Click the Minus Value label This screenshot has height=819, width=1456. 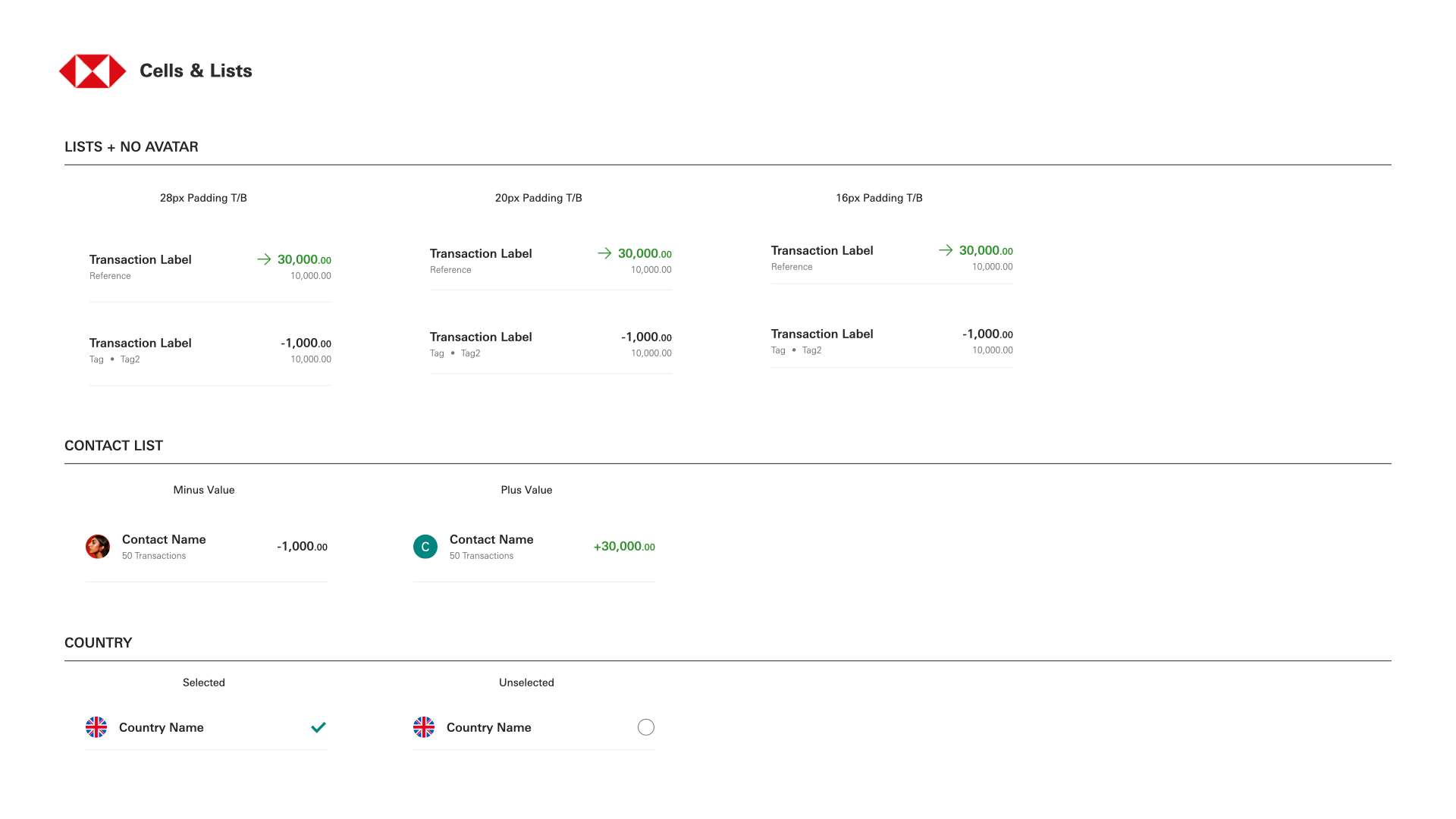(x=204, y=490)
